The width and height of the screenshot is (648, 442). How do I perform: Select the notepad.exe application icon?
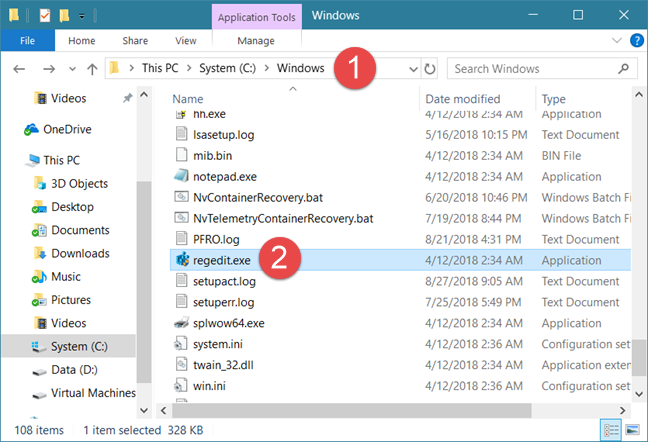tap(181, 176)
